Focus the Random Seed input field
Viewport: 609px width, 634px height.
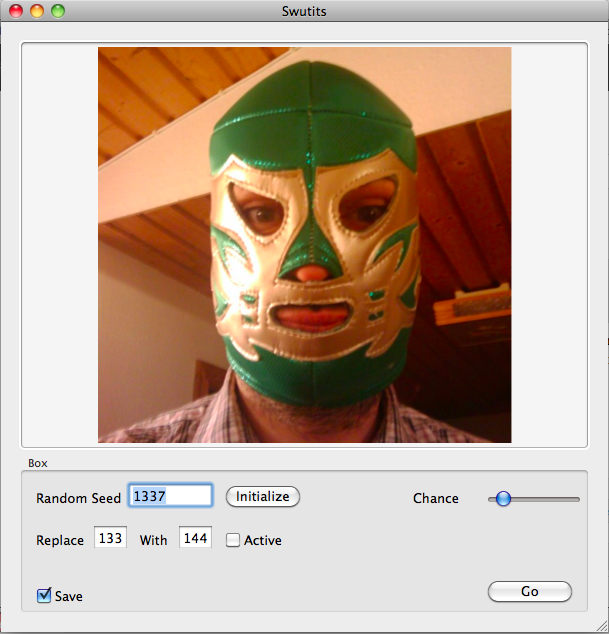(170, 495)
